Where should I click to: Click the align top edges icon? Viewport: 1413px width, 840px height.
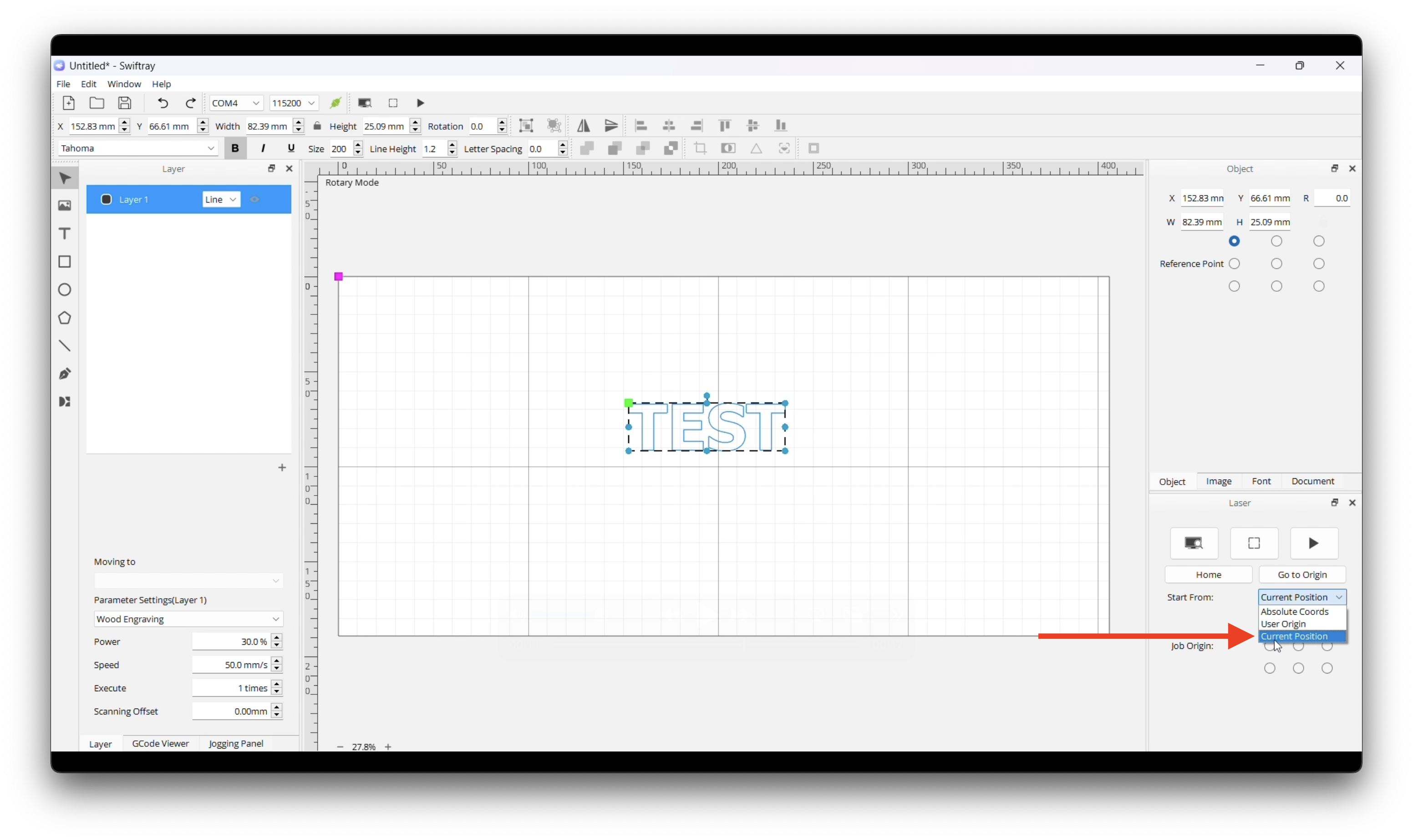coord(725,126)
